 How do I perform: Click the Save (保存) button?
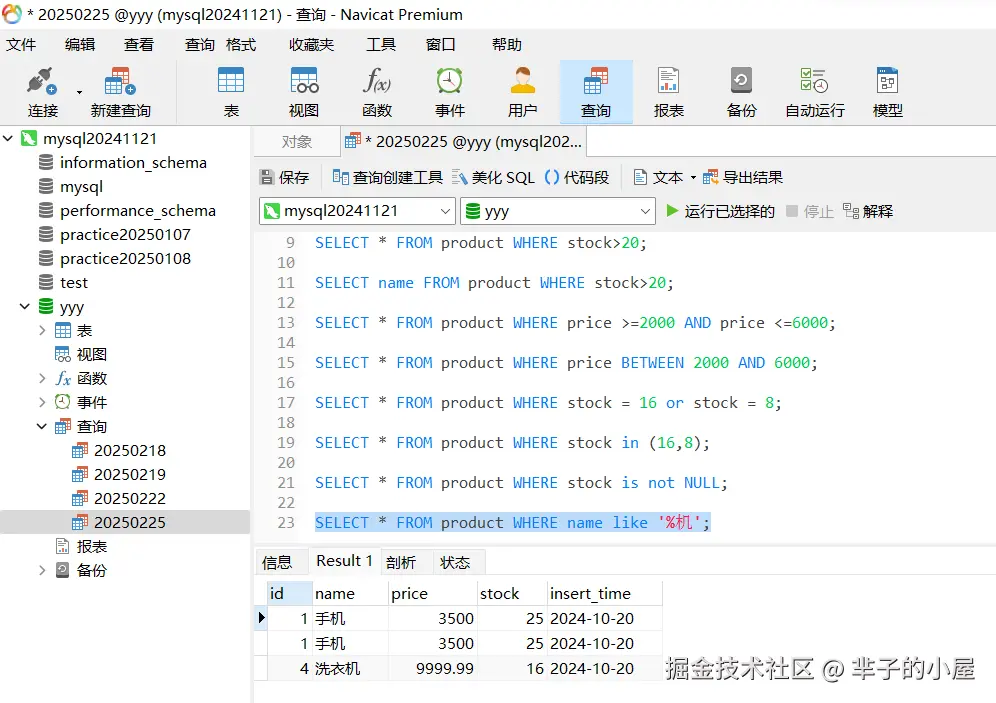(284, 177)
